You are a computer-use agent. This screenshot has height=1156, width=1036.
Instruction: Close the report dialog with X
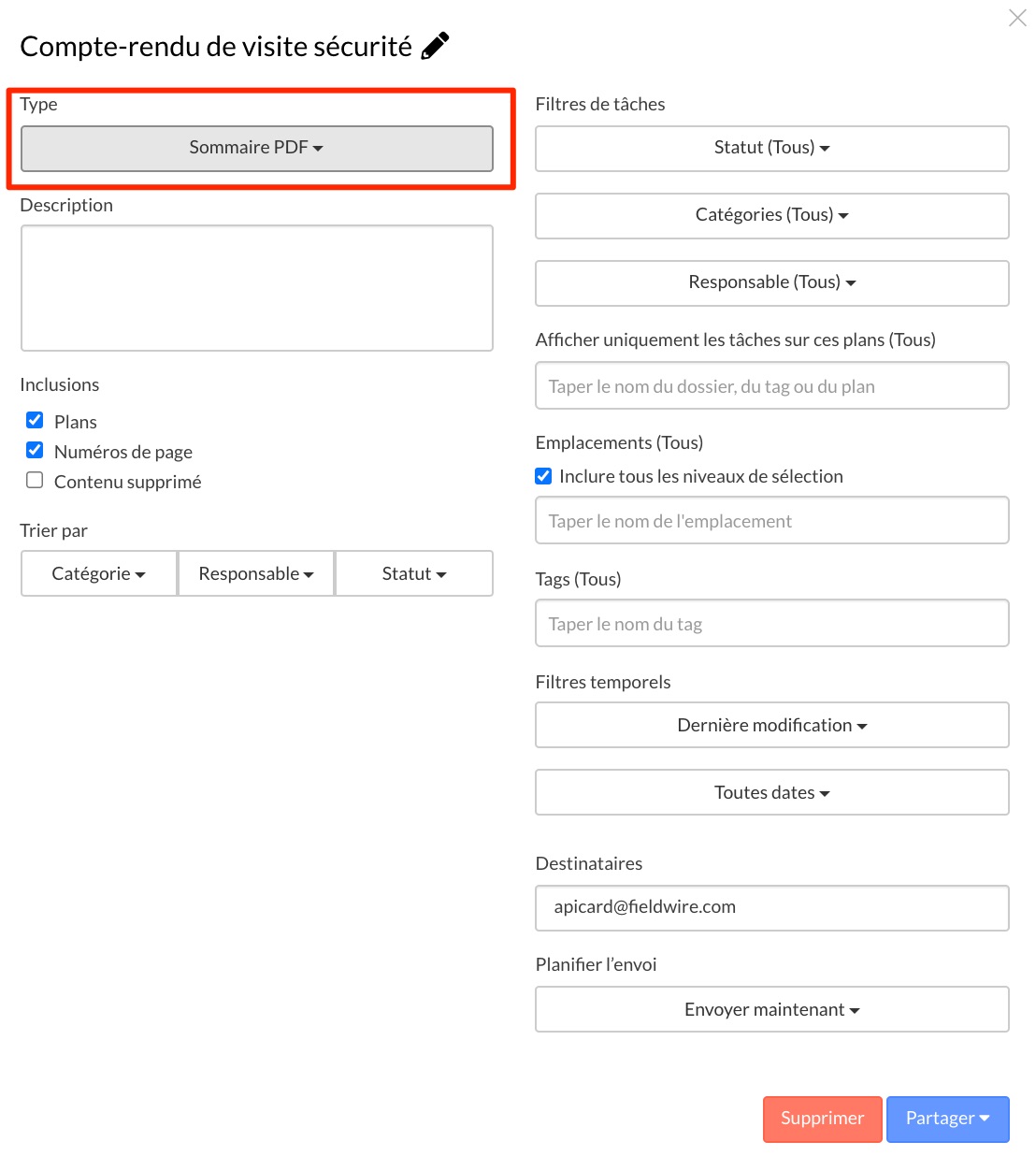[1017, 18]
